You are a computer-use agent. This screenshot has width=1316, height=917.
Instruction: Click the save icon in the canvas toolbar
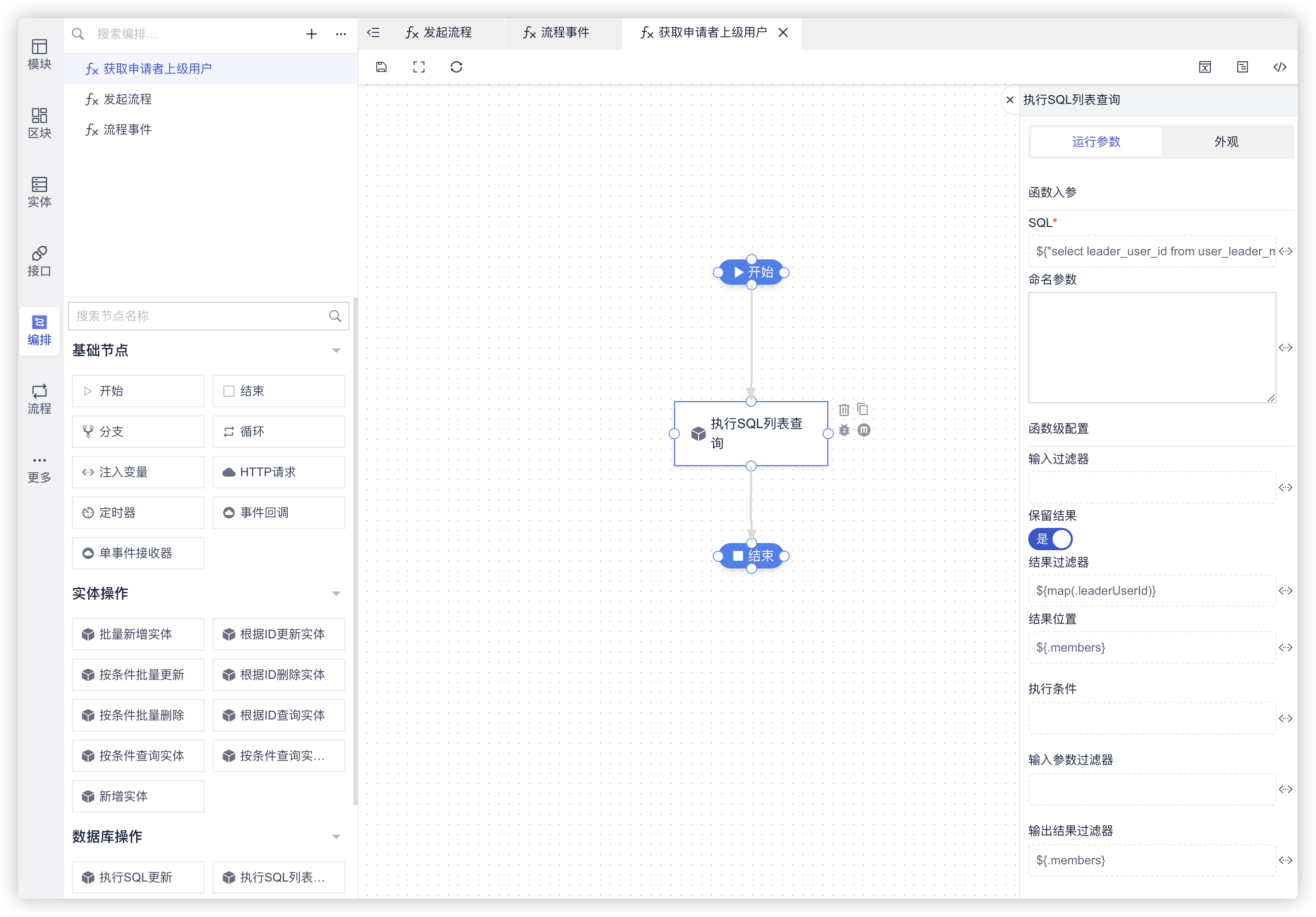381,67
